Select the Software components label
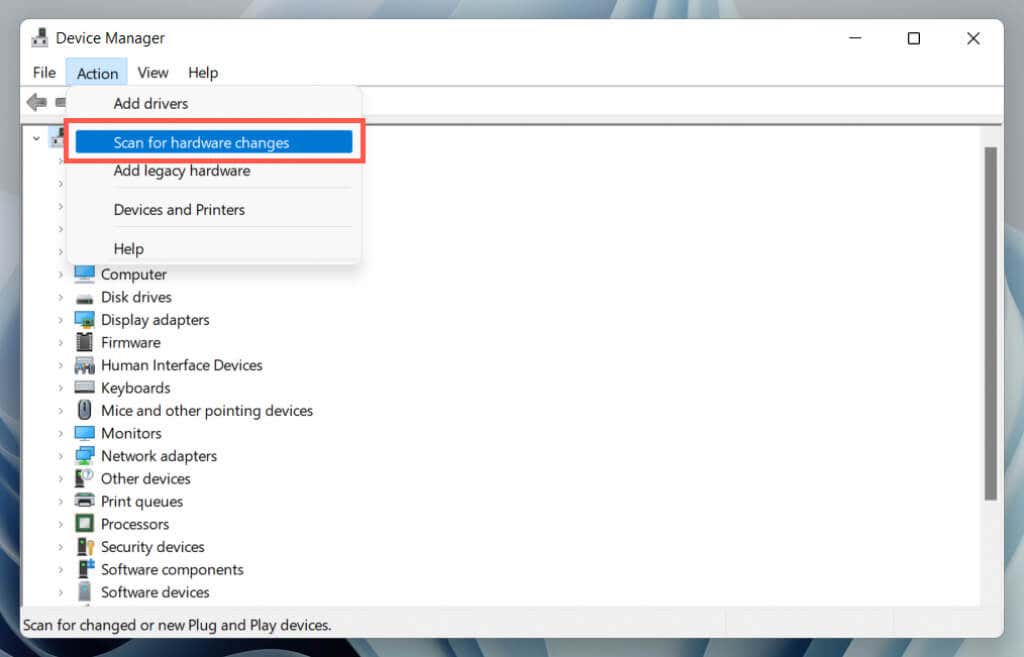Screen dimensions: 1024x657 point(172,569)
